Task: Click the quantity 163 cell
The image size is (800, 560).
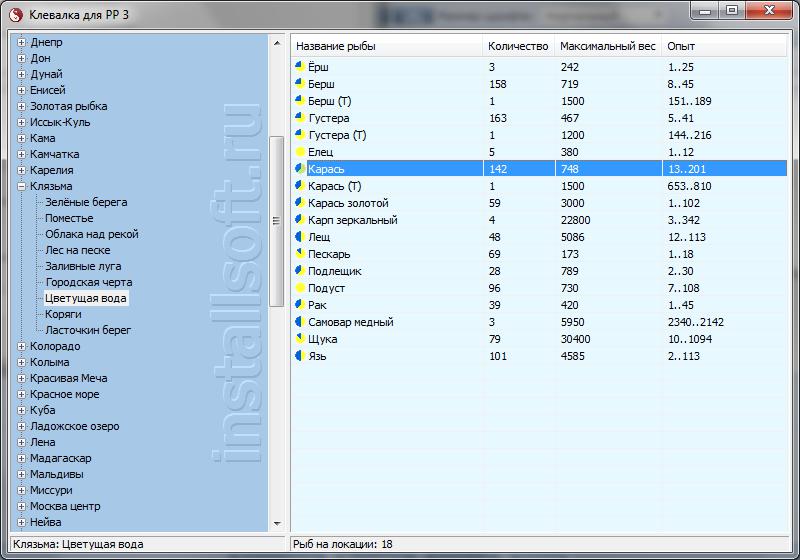Action: click(498, 118)
